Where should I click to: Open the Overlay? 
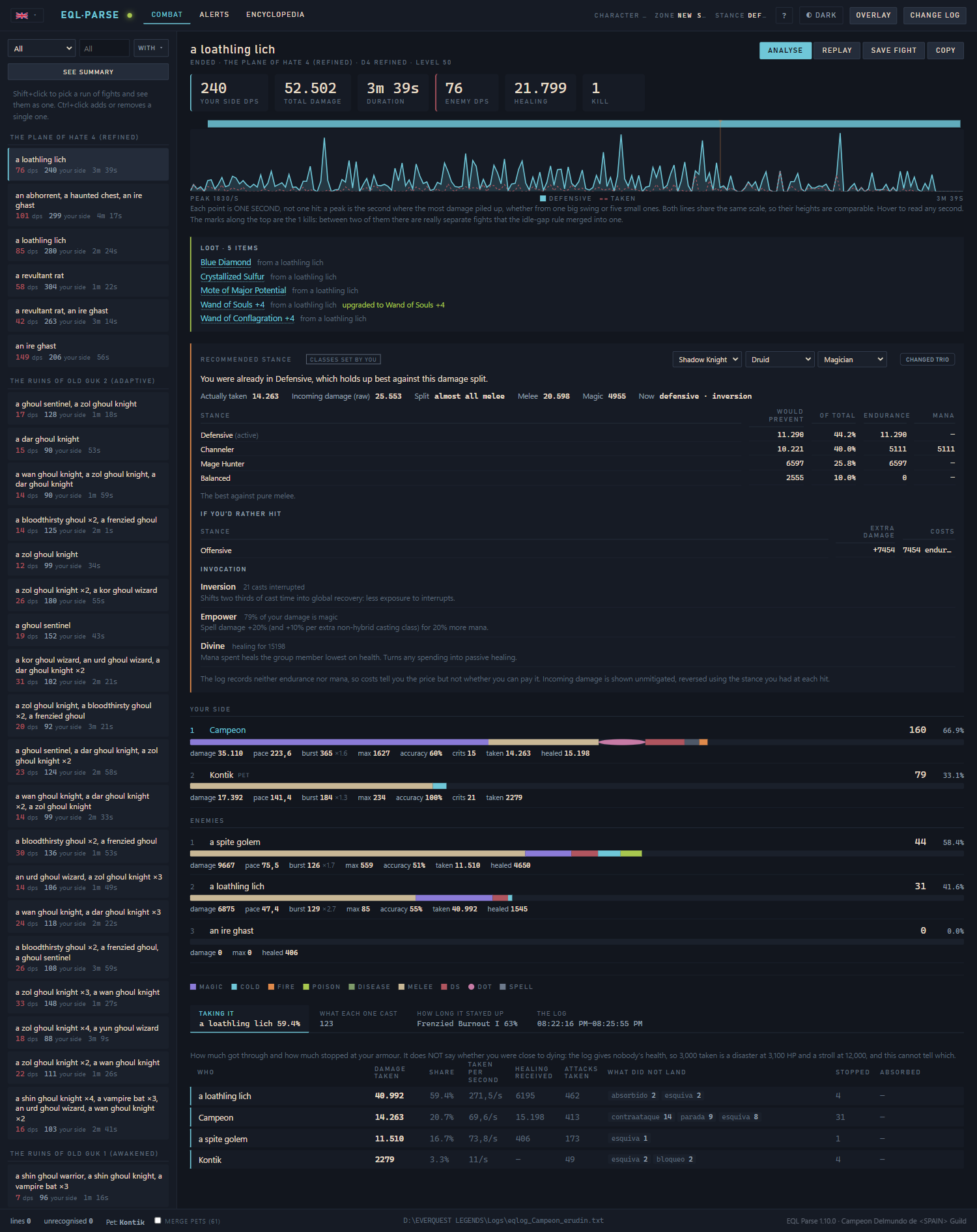click(x=873, y=16)
